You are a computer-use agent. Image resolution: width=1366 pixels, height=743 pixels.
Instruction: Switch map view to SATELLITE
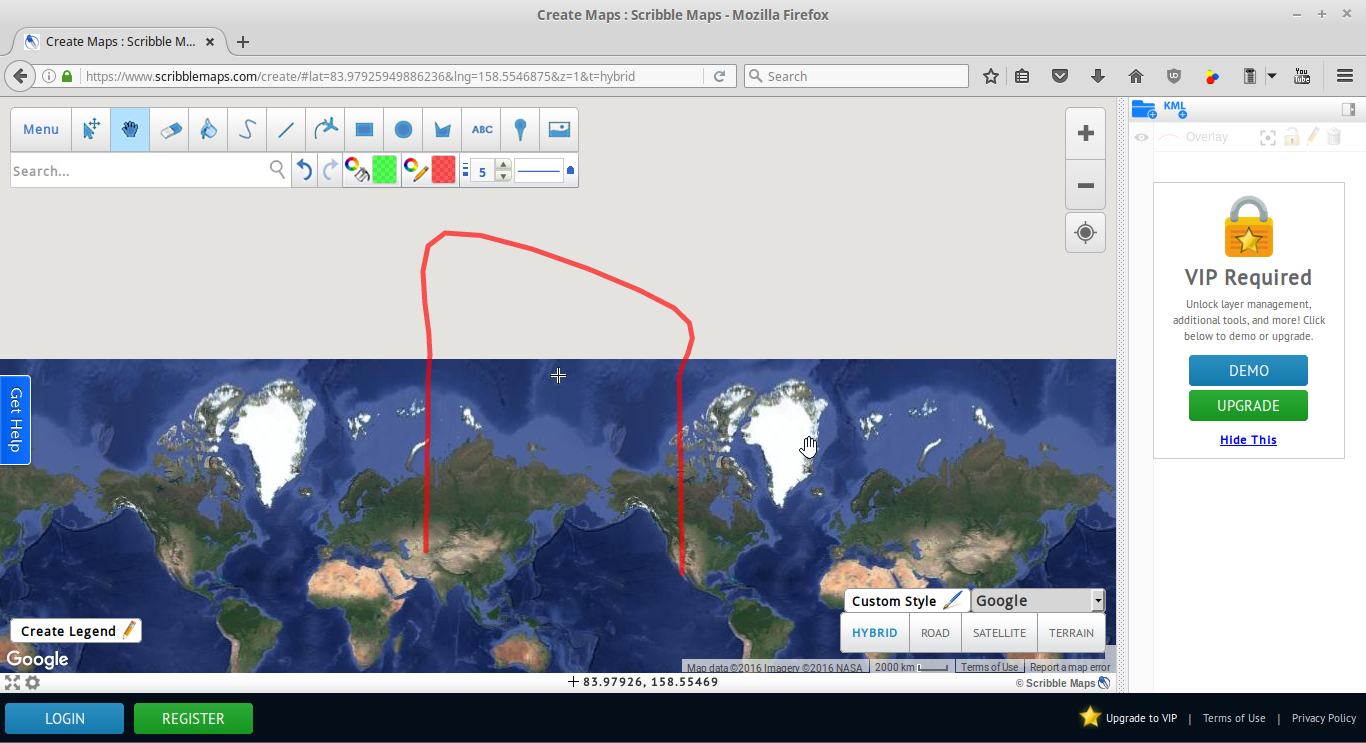pyautogui.click(x=999, y=633)
